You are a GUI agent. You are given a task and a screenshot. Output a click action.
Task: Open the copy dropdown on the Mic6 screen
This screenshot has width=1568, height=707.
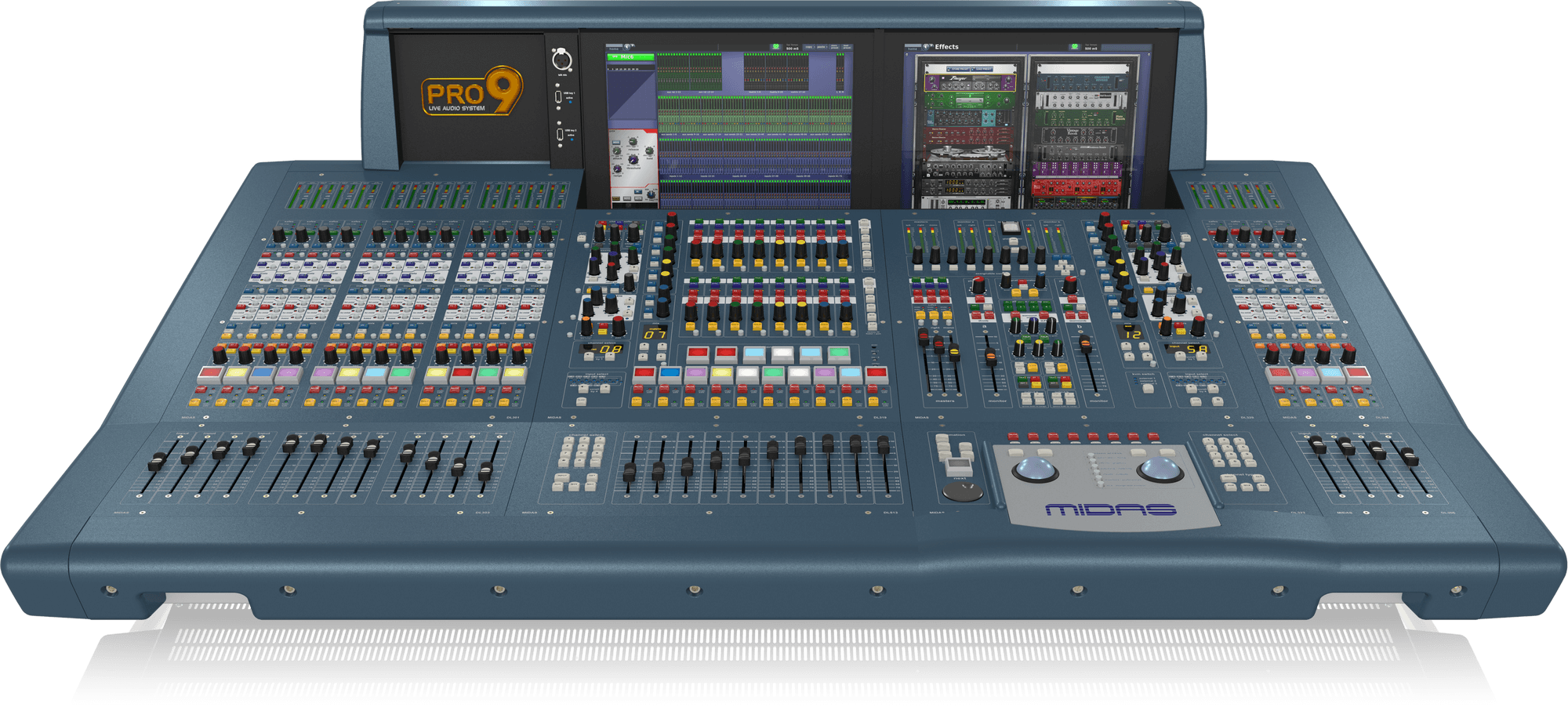(809, 46)
